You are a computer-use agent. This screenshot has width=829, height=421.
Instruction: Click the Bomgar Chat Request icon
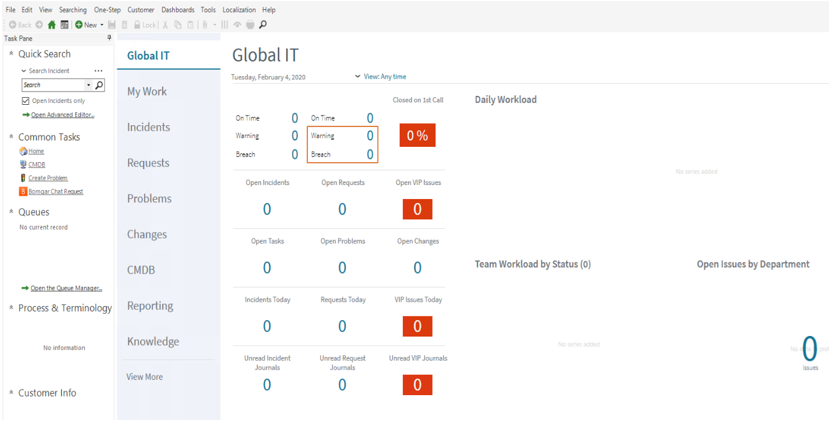pos(23,191)
